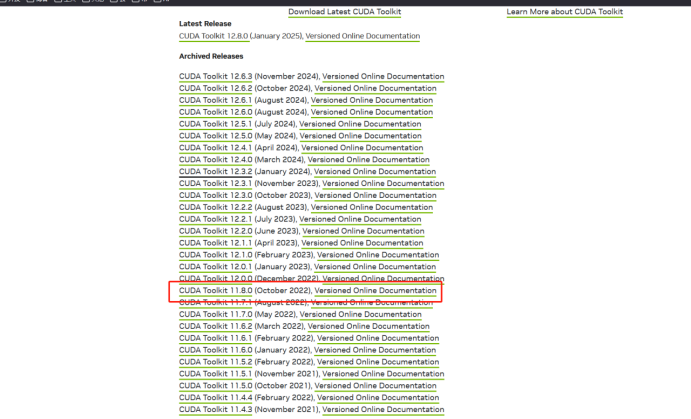Open the CUDA Toolkit 12.8.0 latest release link
The image size is (691, 419).
(213, 36)
